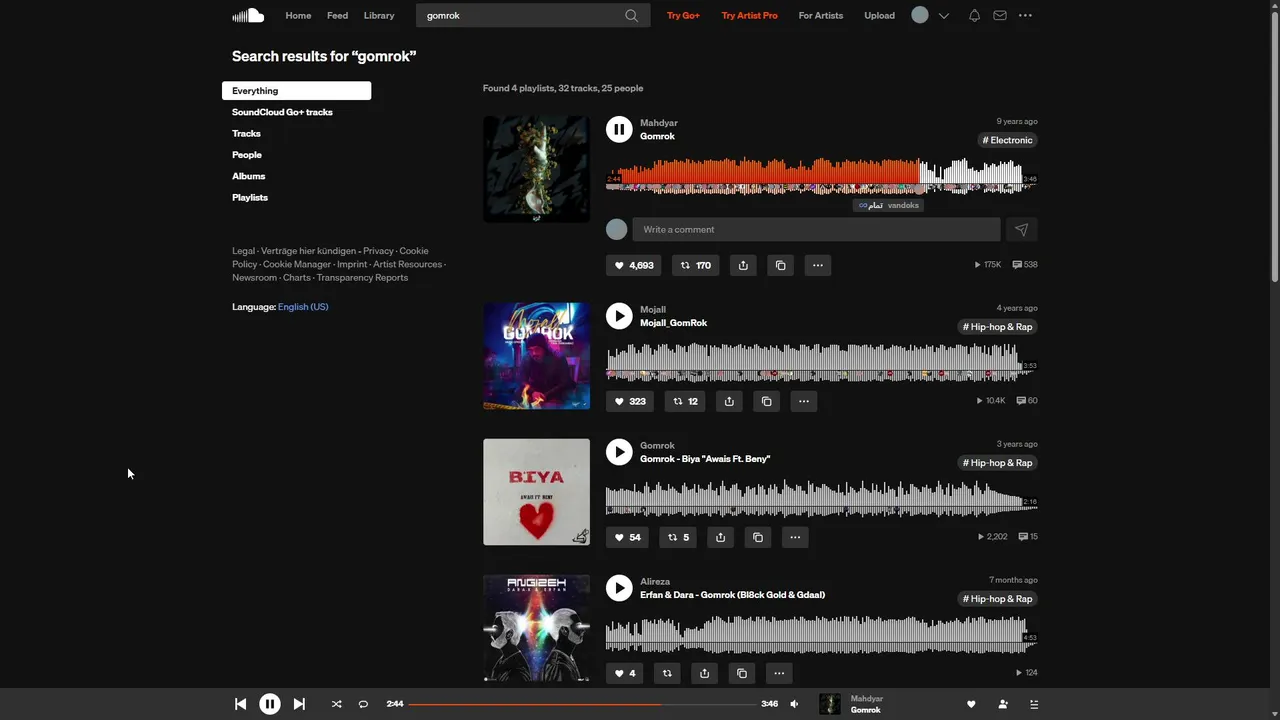Seek in the bottom player progress bar
Image resolution: width=1280 pixels, height=720 pixels.
pyautogui.click(x=583, y=704)
